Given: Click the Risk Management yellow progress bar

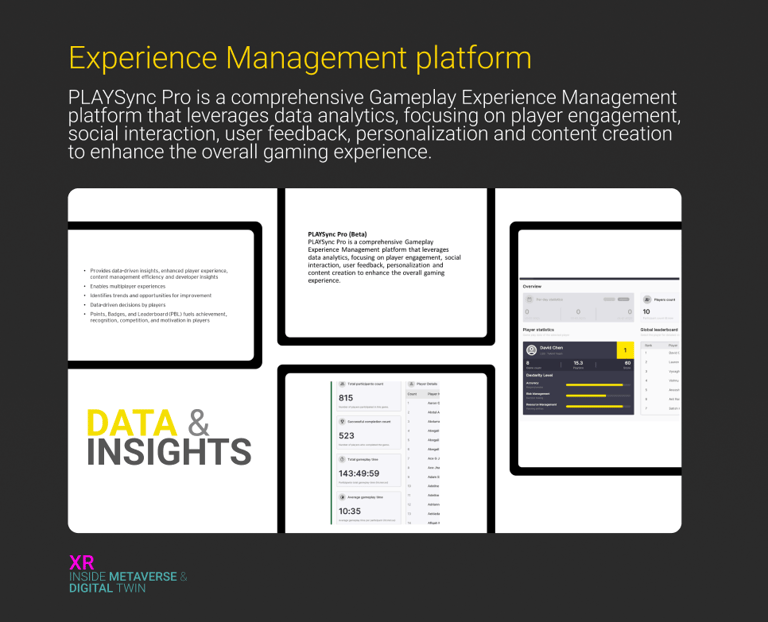Looking at the screenshot, I should [x=586, y=396].
